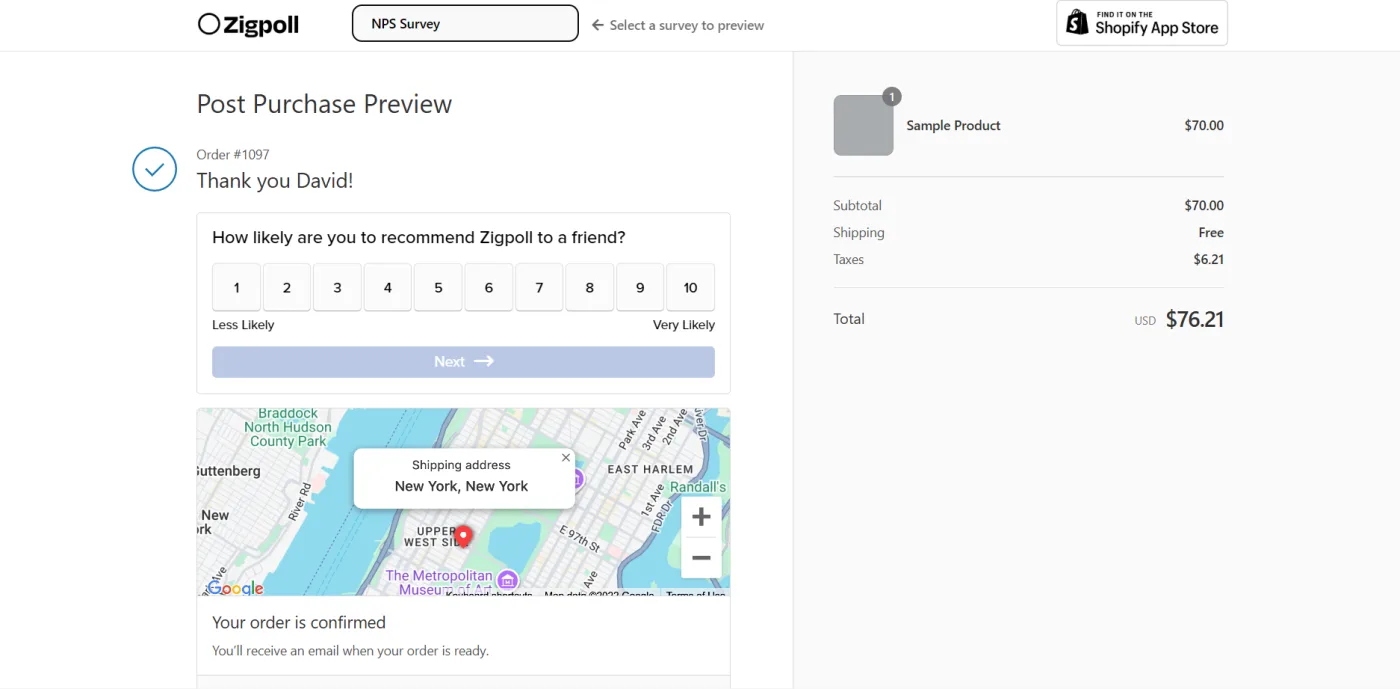Image resolution: width=1400 pixels, height=689 pixels.
Task: Click the "Free" shipping value
Action: (1211, 232)
